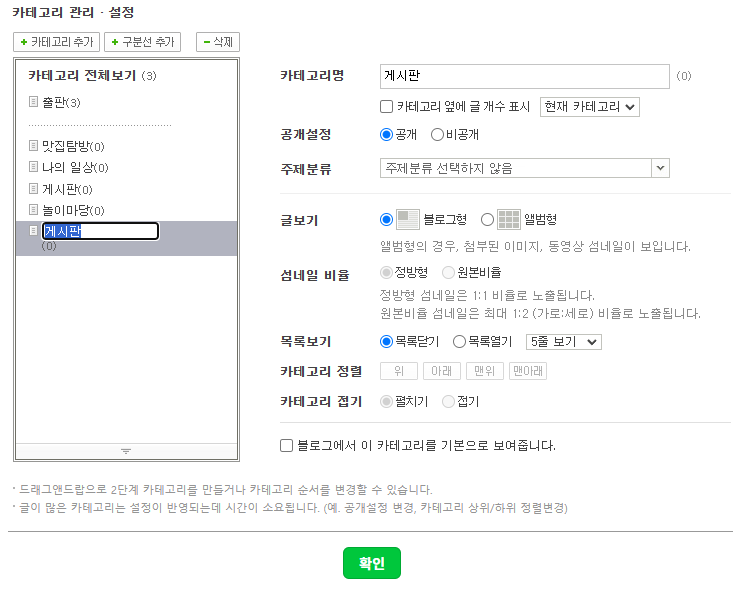
Task: Select the 나의 일상(0) category
Action: pyautogui.click(x=75, y=167)
